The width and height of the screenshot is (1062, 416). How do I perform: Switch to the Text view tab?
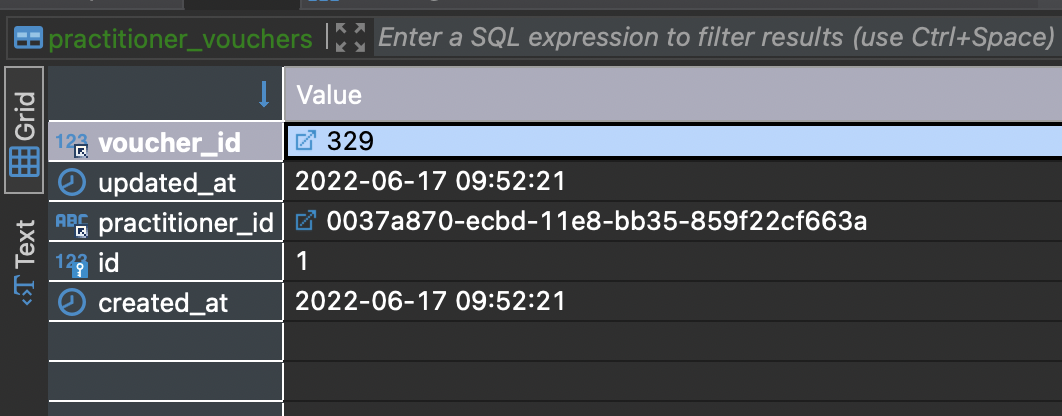(24, 262)
